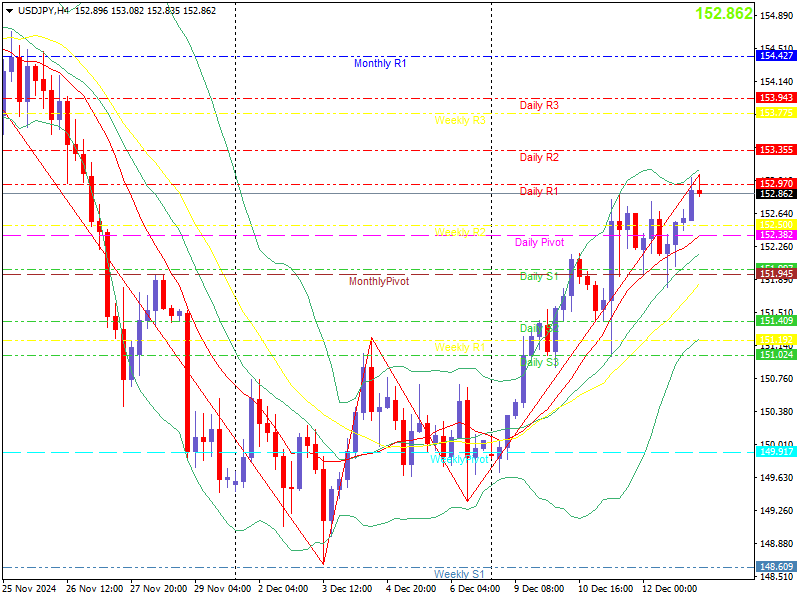Viewport: 800px width, 600px height.
Task: Click the Daily R2 label
Action: pyautogui.click(x=539, y=157)
